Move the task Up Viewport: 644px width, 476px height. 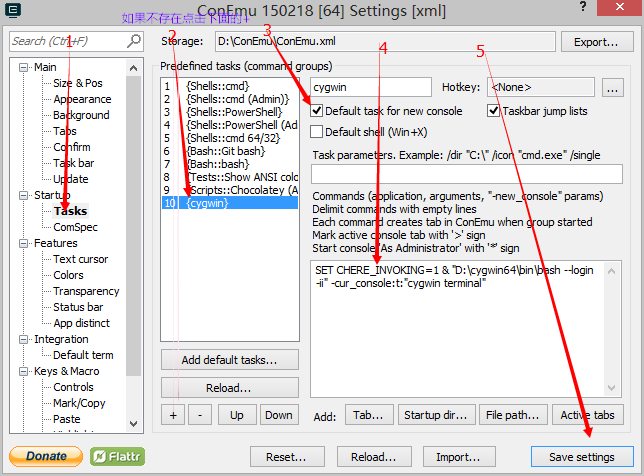(x=237, y=415)
